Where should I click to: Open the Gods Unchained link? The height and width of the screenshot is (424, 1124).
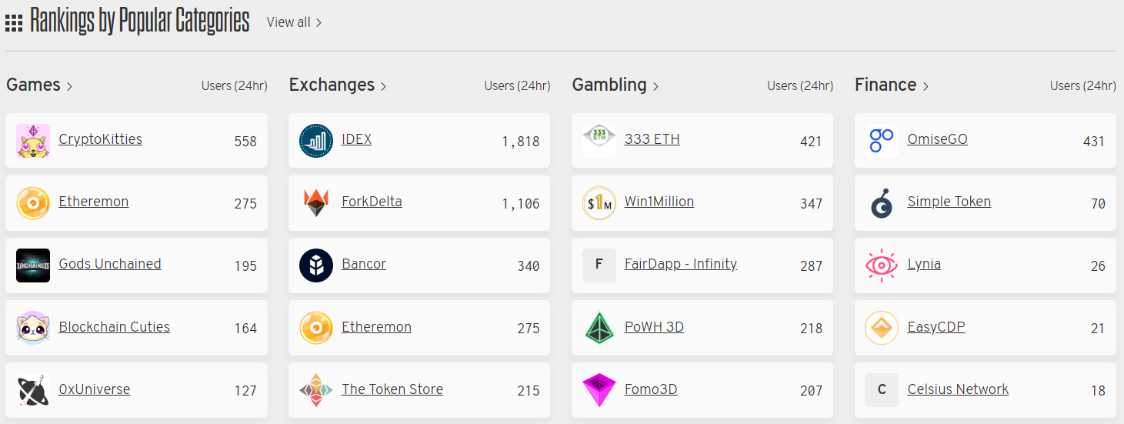pyautogui.click(x=110, y=264)
